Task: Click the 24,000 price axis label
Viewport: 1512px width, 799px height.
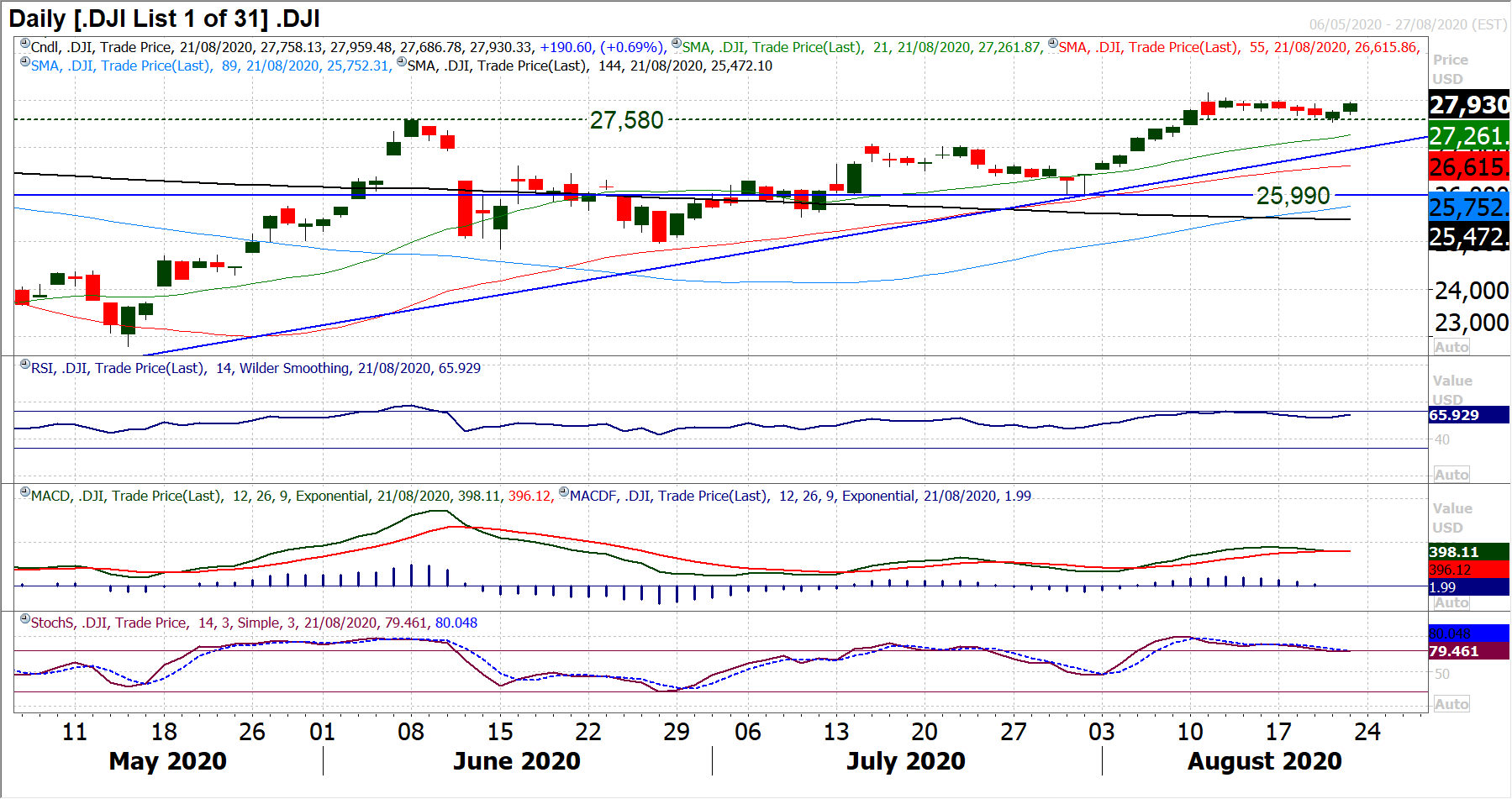Action: (x=1472, y=291)
